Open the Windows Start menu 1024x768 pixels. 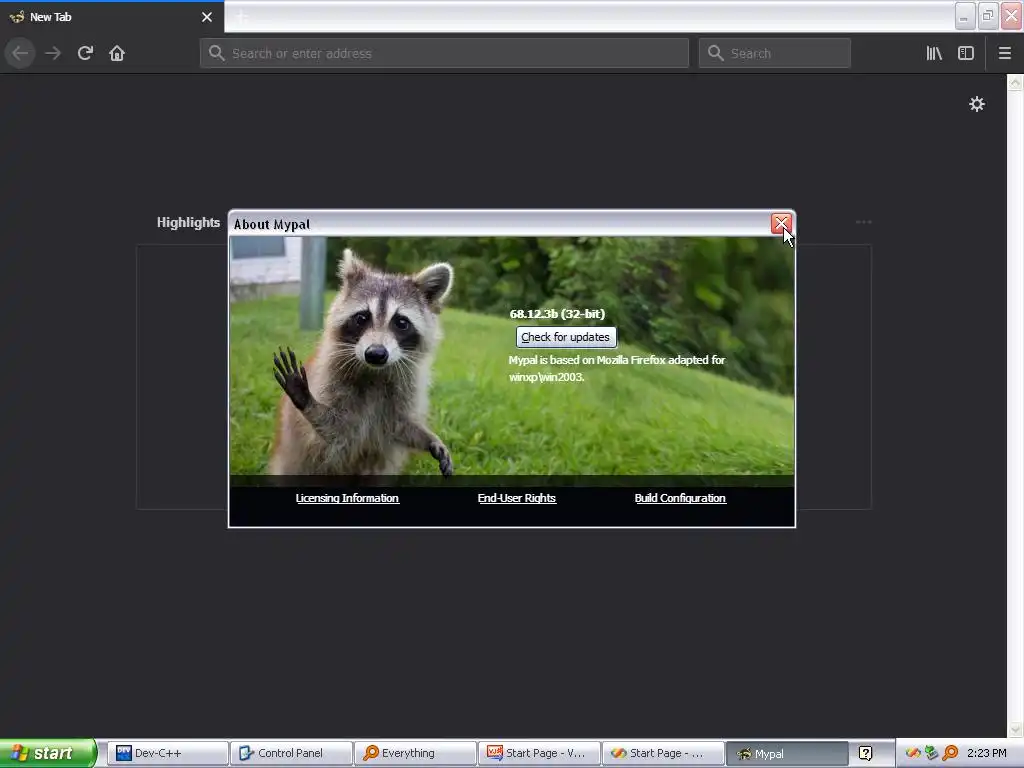point(48,753)
